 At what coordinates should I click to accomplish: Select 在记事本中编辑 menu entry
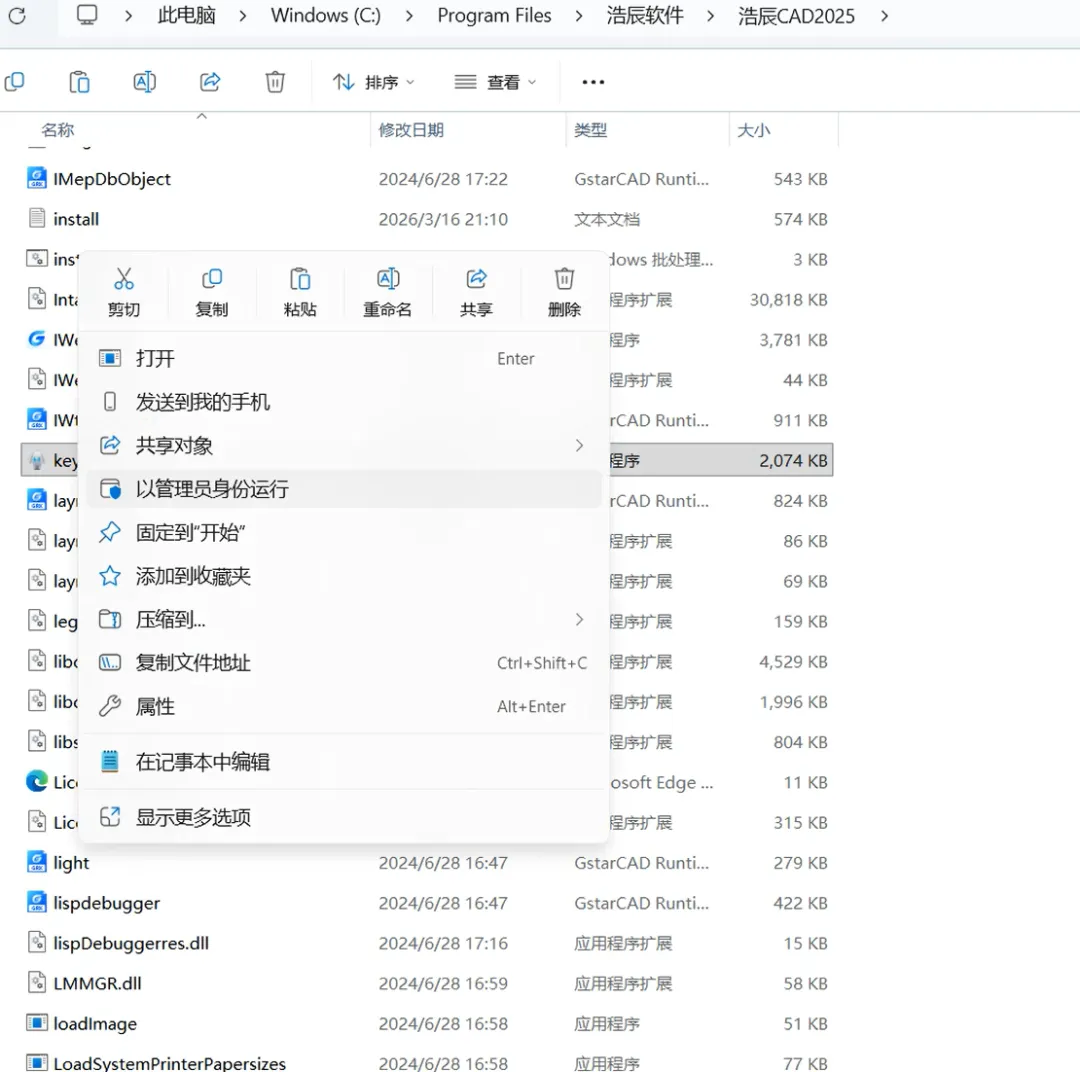[x=344, y=762]
